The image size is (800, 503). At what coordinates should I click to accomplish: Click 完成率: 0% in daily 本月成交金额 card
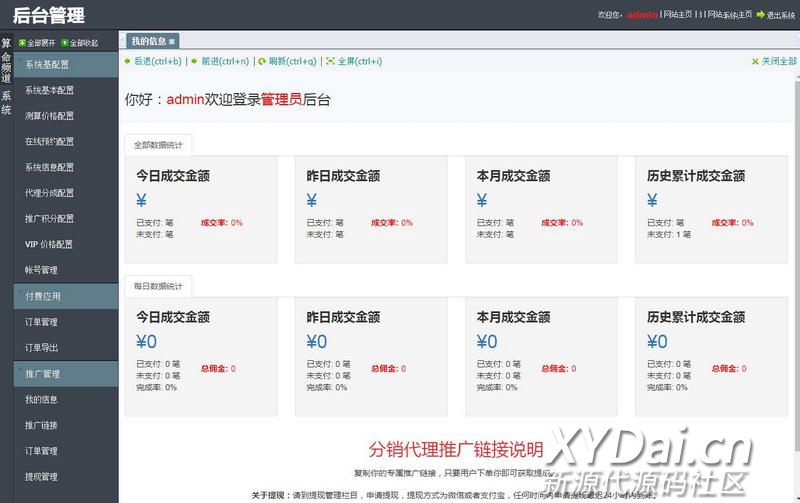click(x=497, y=388)
